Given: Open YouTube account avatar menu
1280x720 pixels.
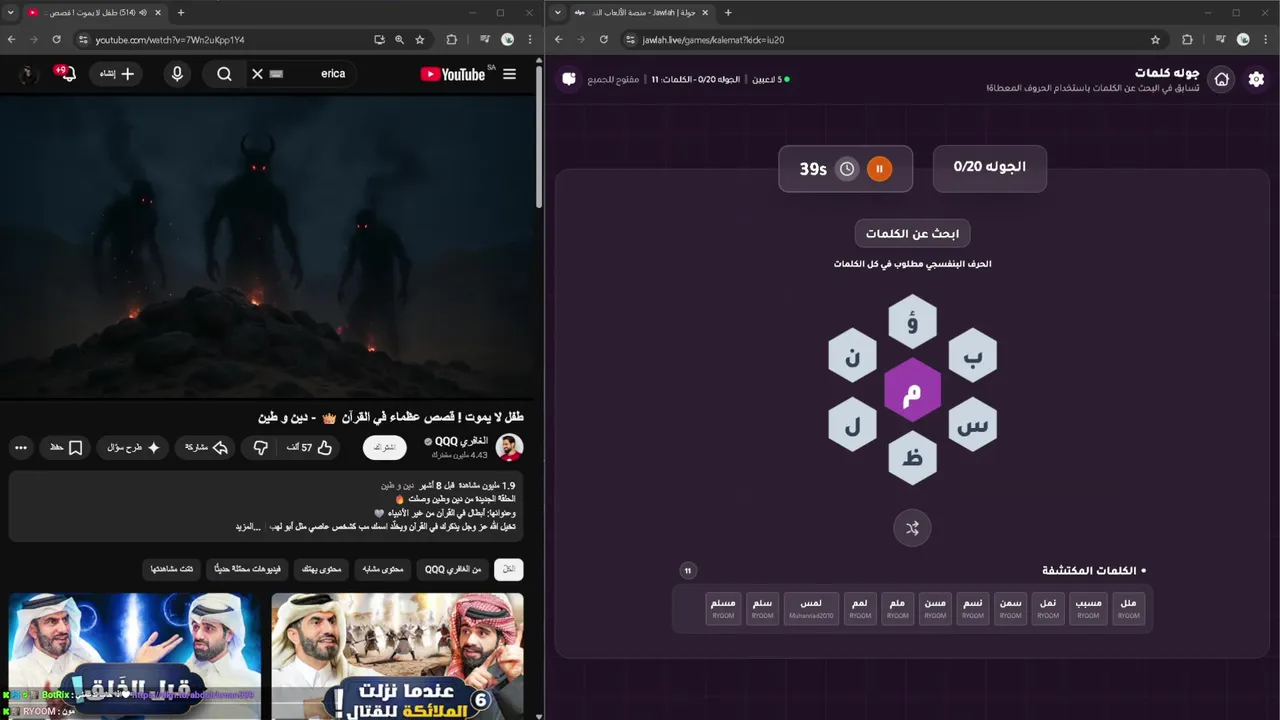Looking at the screenshot, I should (27, 74).
